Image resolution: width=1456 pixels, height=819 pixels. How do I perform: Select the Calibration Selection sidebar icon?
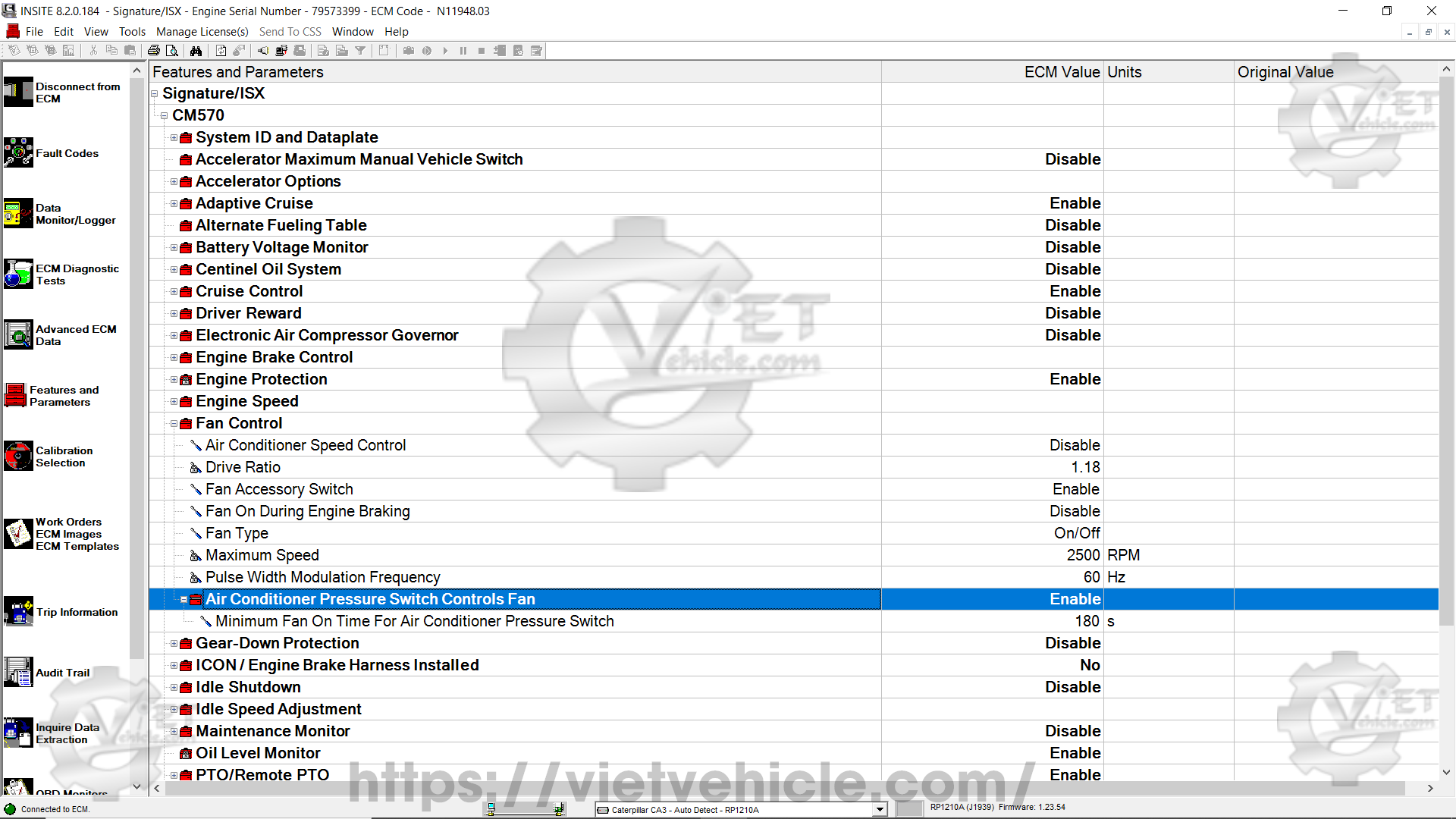tap(19, 456)
